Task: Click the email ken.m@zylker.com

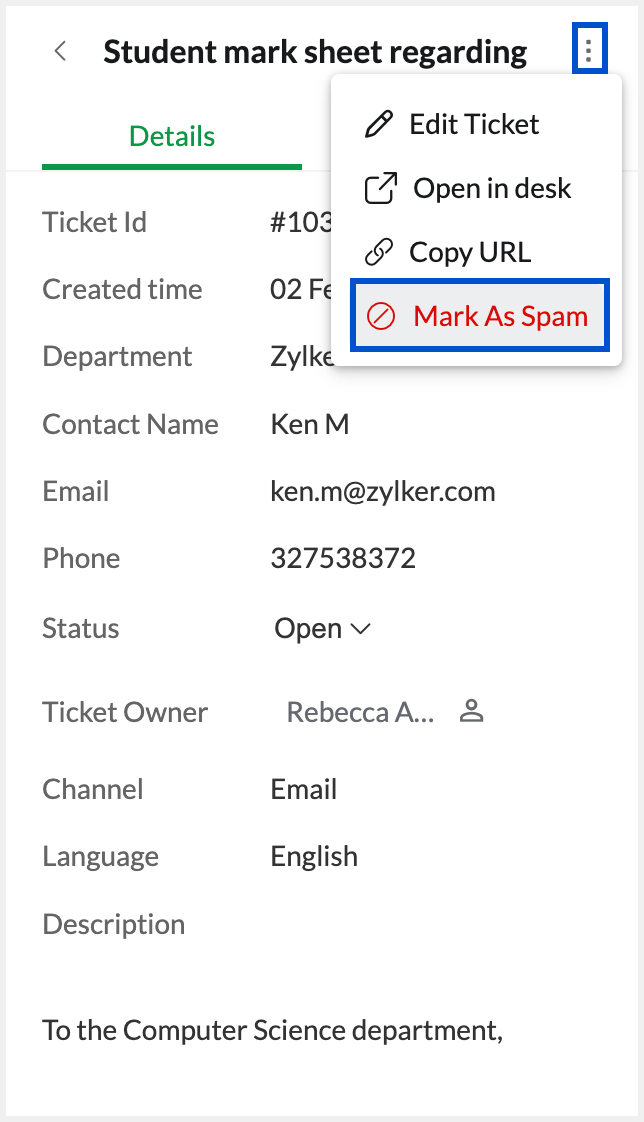Action: pyautogui.click(x=383, y=491)
